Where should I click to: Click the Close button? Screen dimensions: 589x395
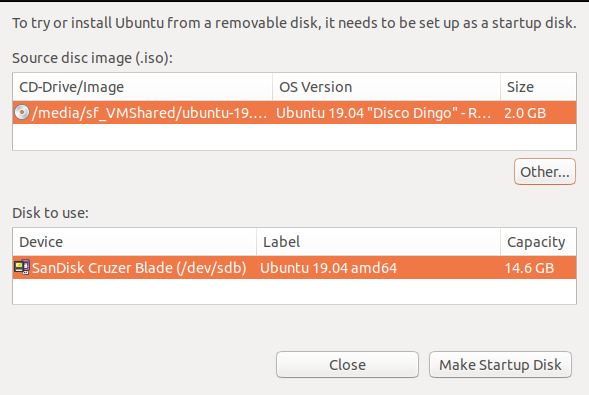click(x=347, y=364)
